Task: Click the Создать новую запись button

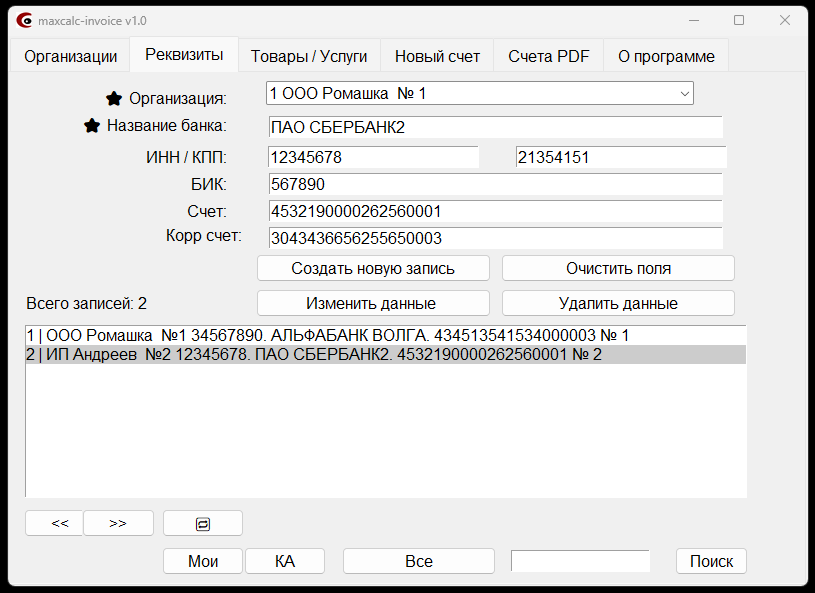Action: tap(373, 268)
